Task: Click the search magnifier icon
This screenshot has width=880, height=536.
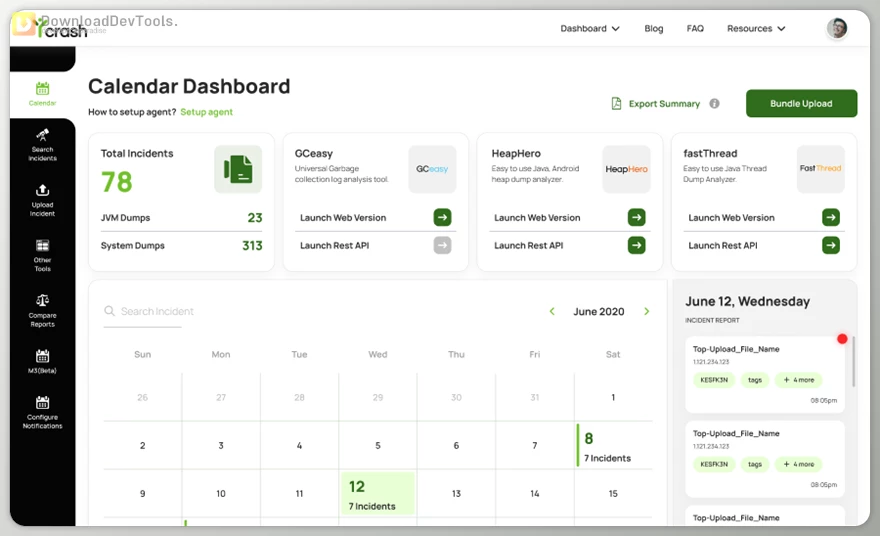Action: pos(109,311)
